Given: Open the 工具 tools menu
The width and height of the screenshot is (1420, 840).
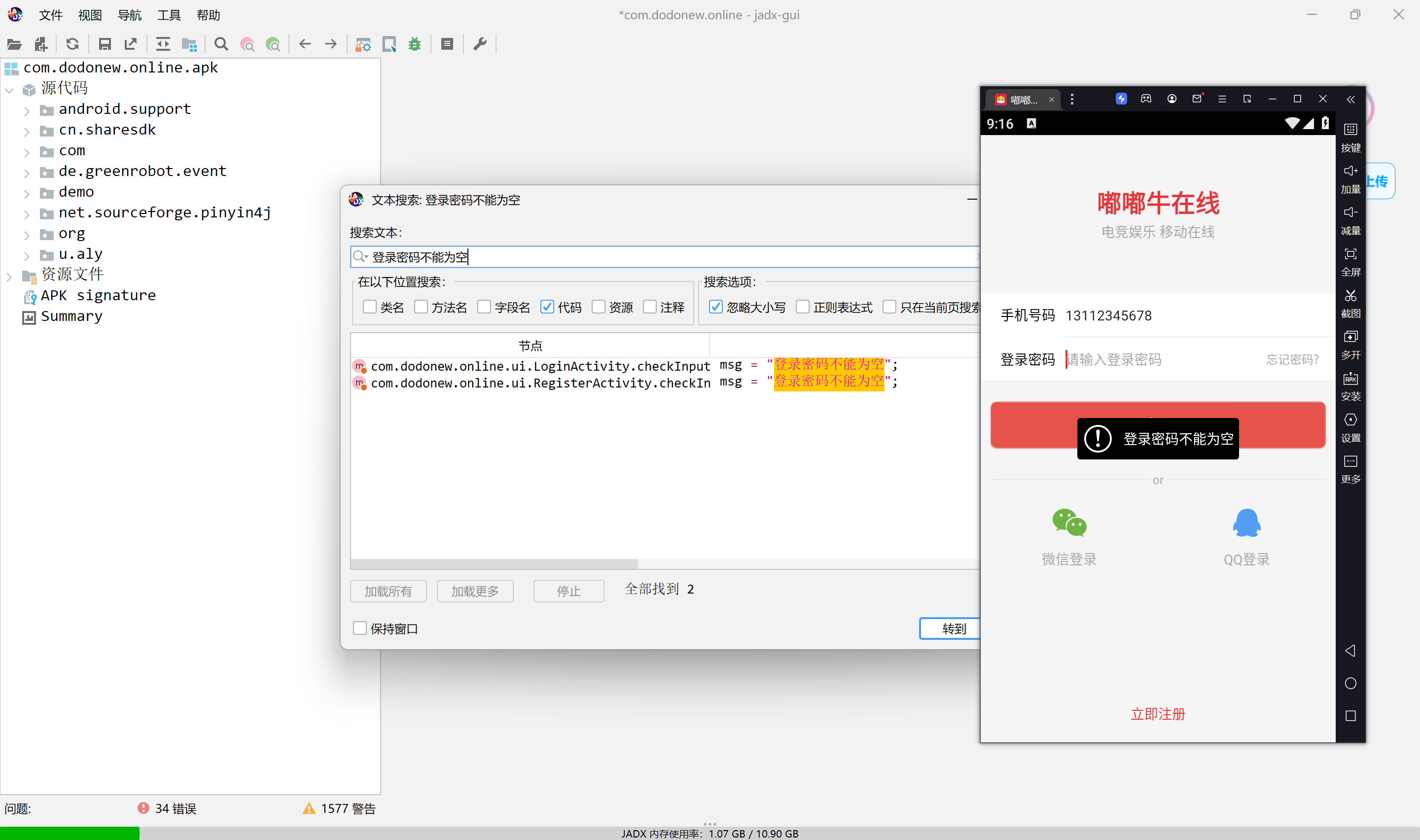Looking at the screenshot, I should (169, 15).
